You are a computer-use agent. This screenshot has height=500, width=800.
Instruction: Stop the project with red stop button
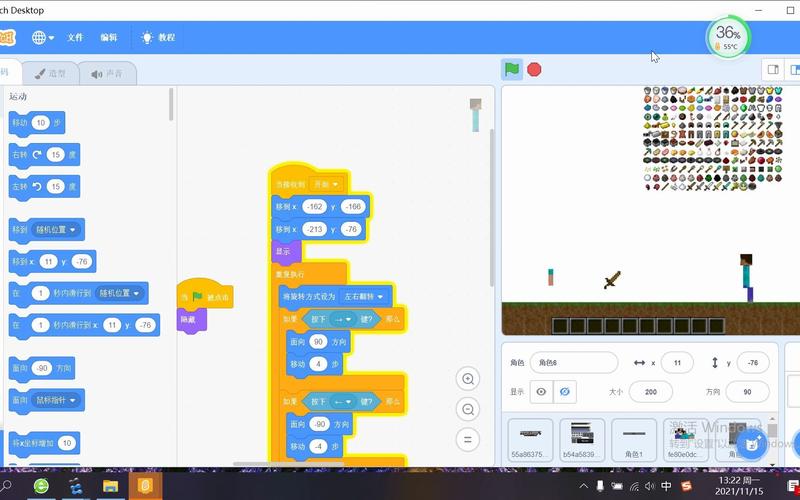(x=534, y=69)
